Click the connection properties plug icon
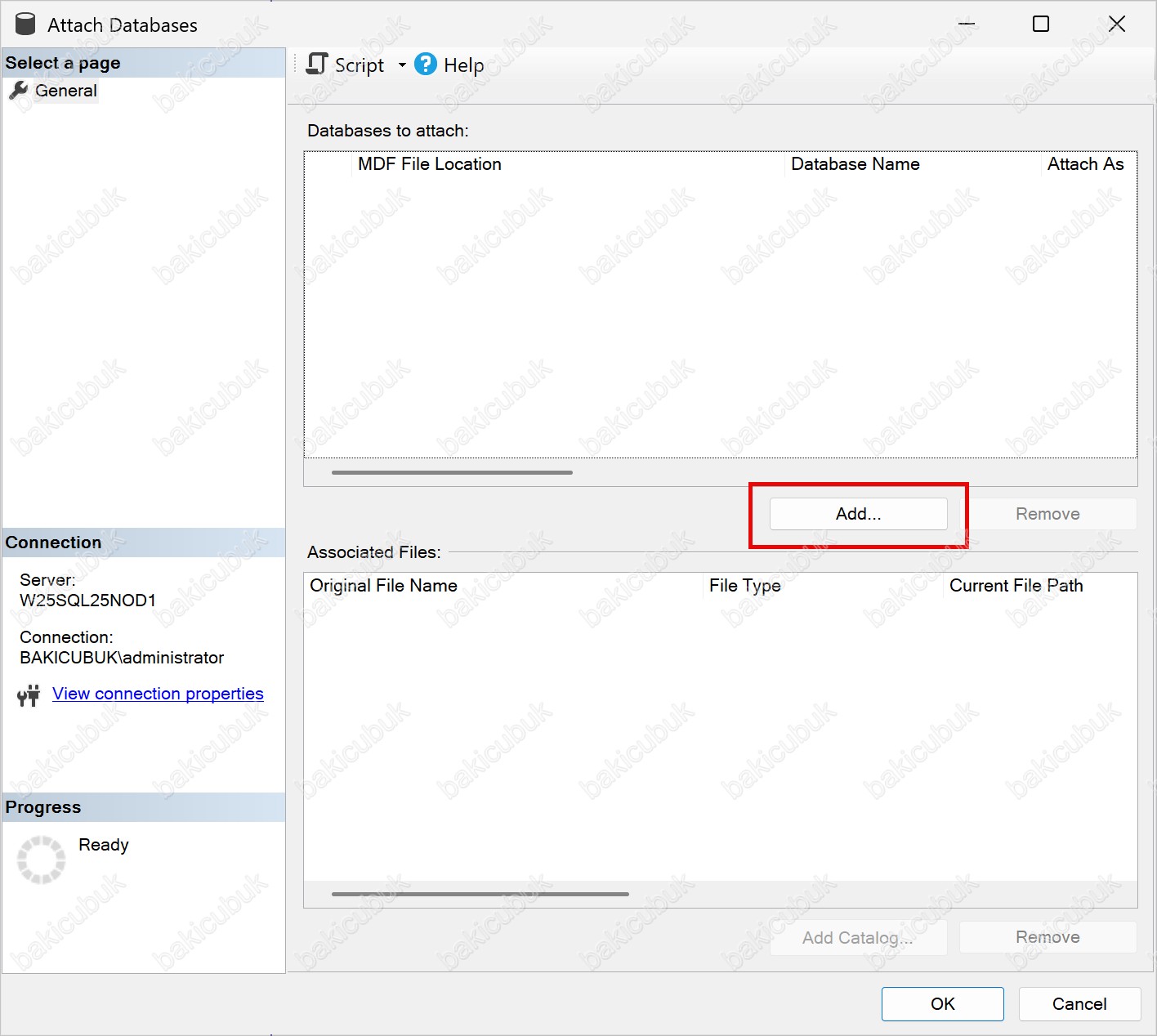Screen dimensions: 1157x1036 tap(29, 695)
